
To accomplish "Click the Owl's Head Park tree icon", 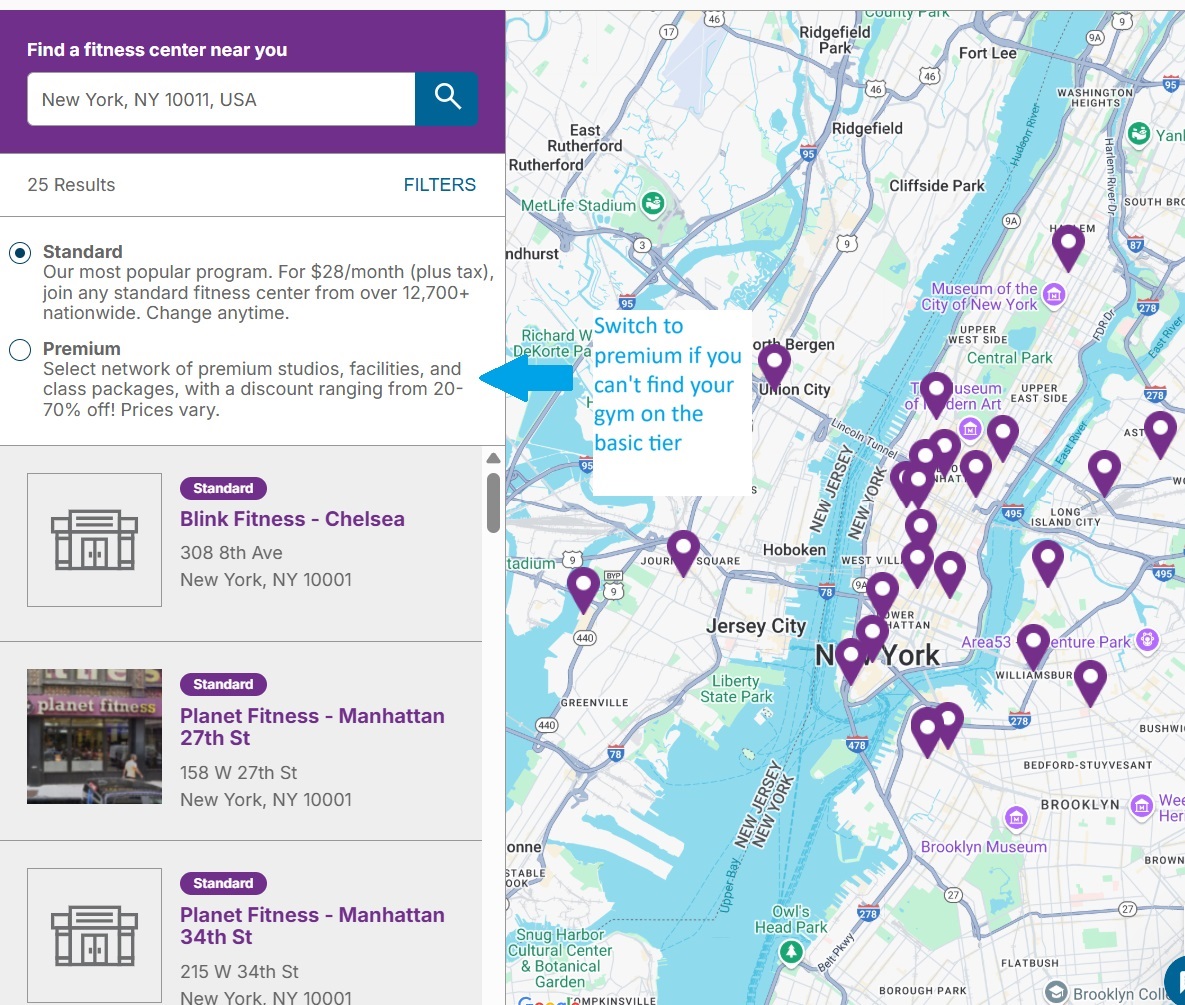I will [x=791, y=951].
